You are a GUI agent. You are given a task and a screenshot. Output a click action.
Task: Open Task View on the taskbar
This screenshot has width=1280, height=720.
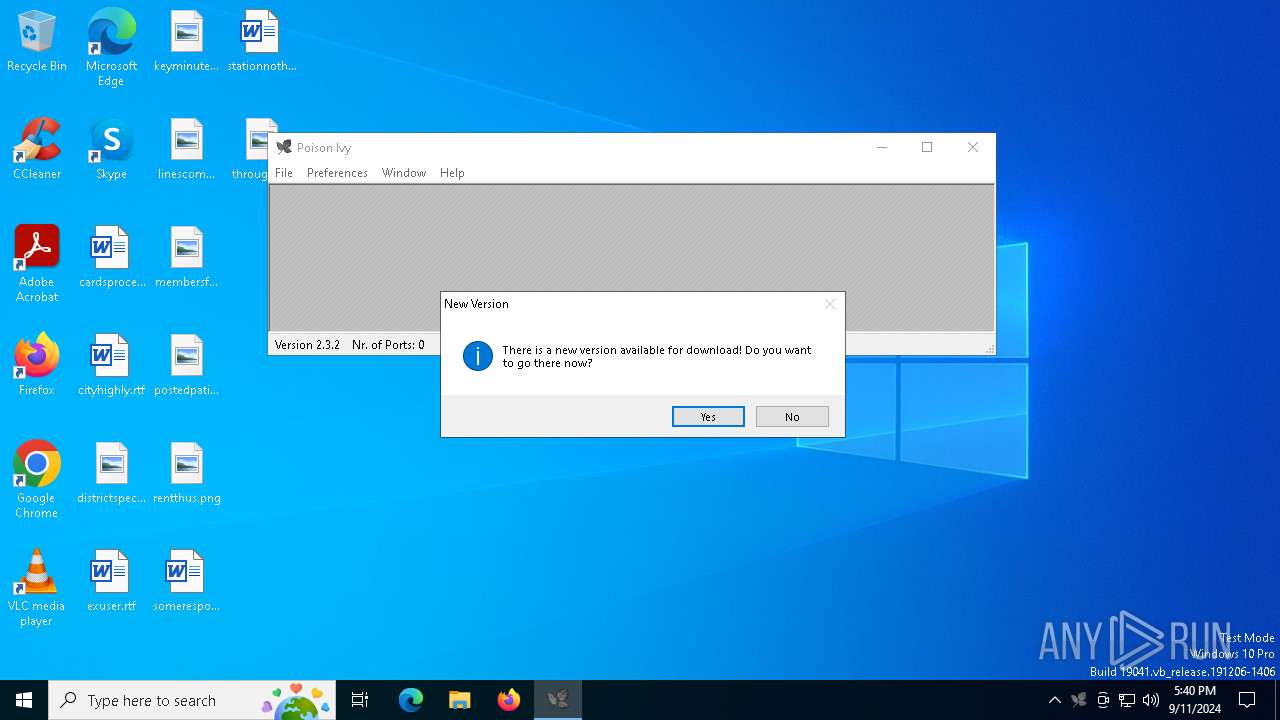coord(360,700)
